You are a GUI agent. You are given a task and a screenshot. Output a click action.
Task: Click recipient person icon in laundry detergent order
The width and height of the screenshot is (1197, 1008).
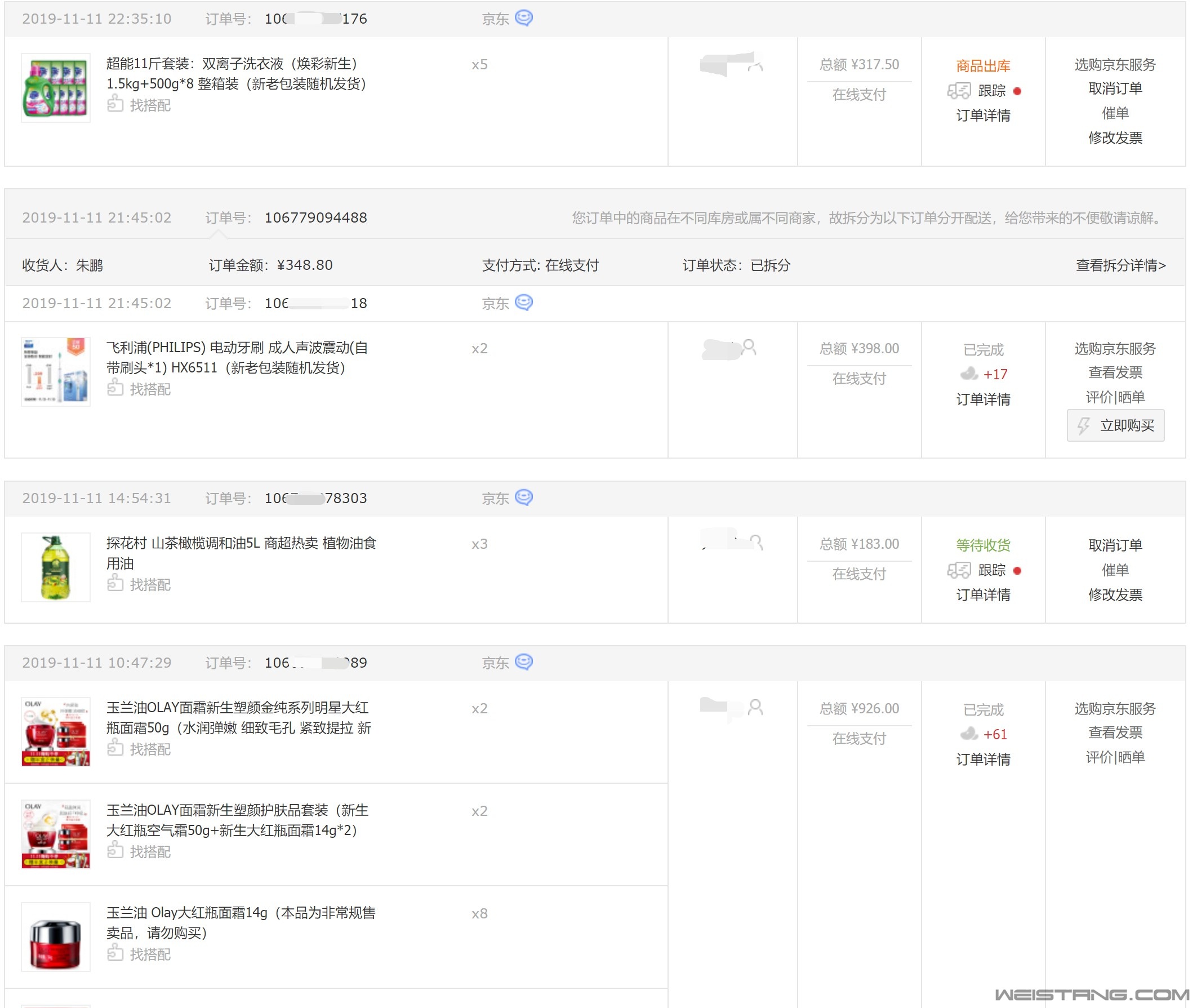coord(755,64)
